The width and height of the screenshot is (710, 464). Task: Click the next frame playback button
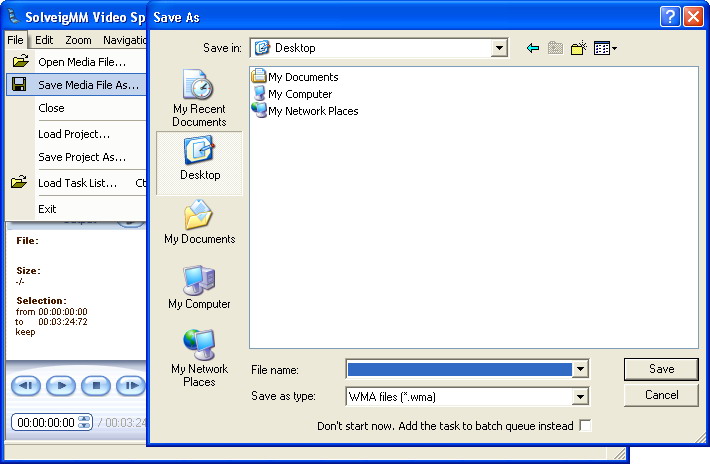(x=131, y=386)
